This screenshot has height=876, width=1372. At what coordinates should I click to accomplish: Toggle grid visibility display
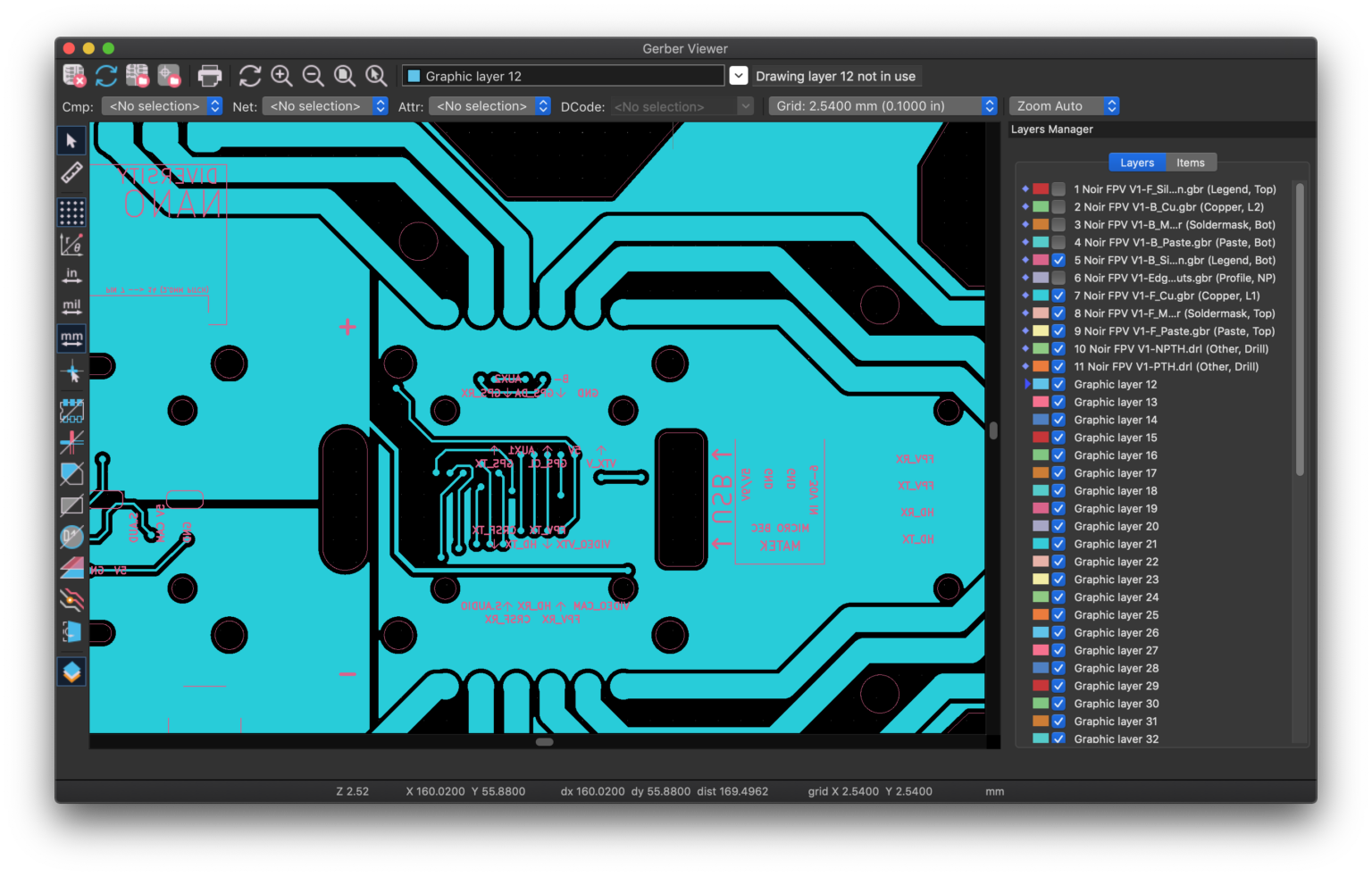72,212
